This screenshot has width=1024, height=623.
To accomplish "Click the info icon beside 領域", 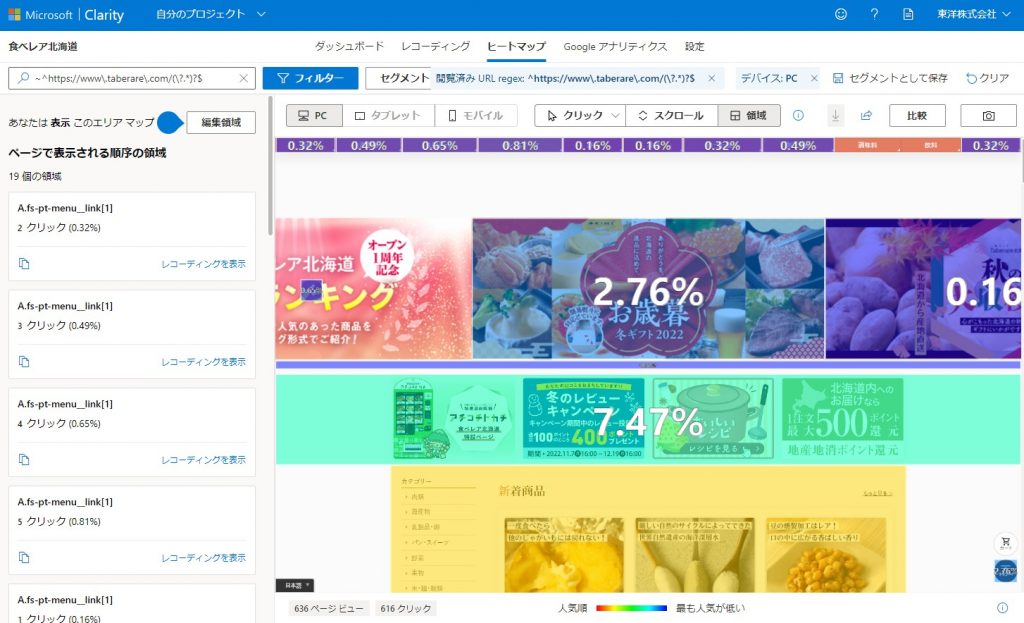I will tap(798, 116).
